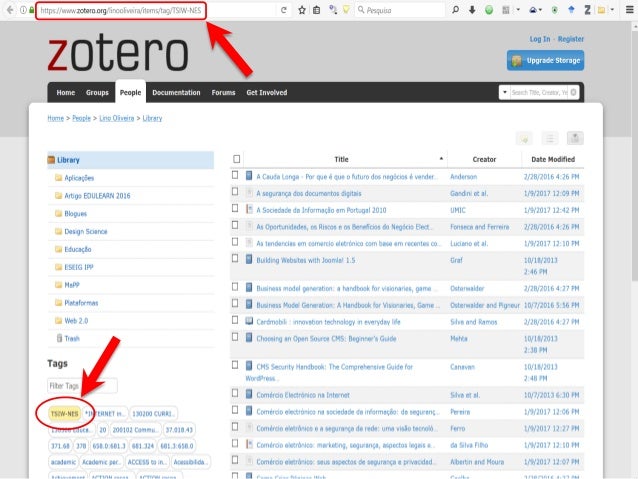The width and height of the screenshot is (638, 479).
Task: Click the book icon for CMS Security Handbook
Action: pos(249,366)
